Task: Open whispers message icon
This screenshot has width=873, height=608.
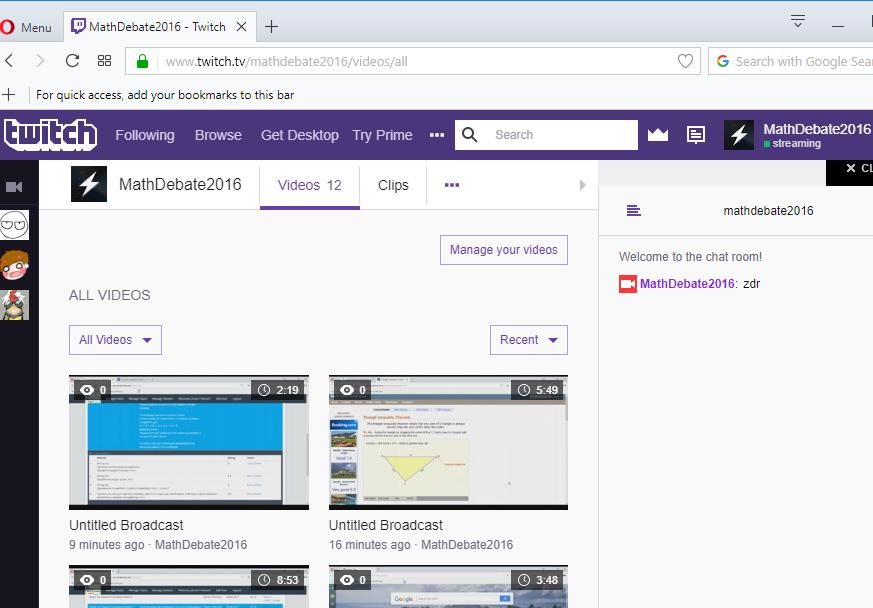Action: click(x=696, y=135)
